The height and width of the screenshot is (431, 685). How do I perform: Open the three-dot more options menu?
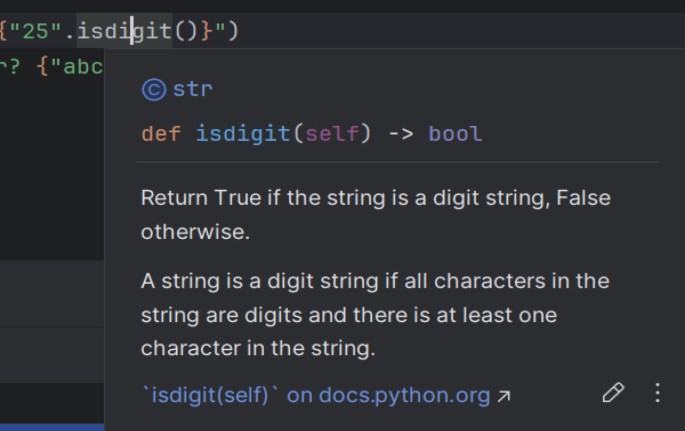[x=657, y=393]
